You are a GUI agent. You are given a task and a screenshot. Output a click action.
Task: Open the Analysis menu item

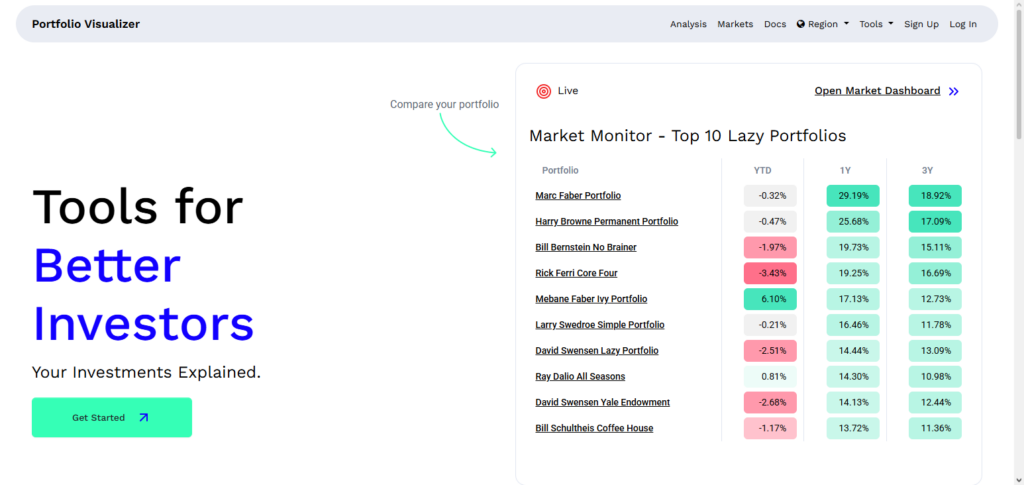pyautogui.click(x=688, y=24)
